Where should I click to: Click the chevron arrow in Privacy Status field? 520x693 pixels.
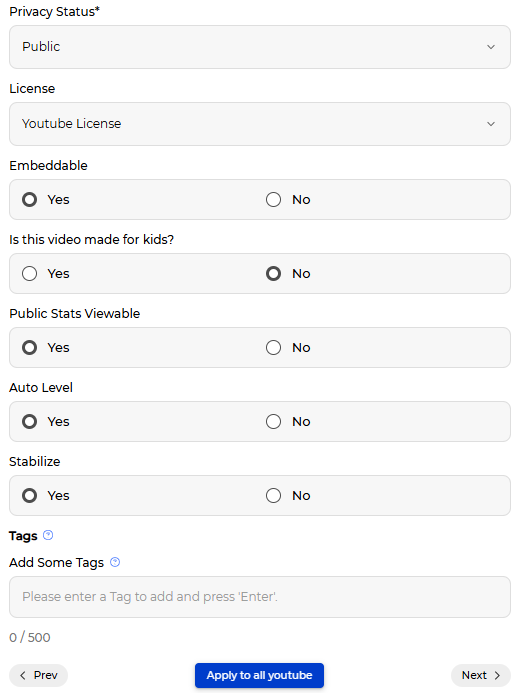(491, 47)
